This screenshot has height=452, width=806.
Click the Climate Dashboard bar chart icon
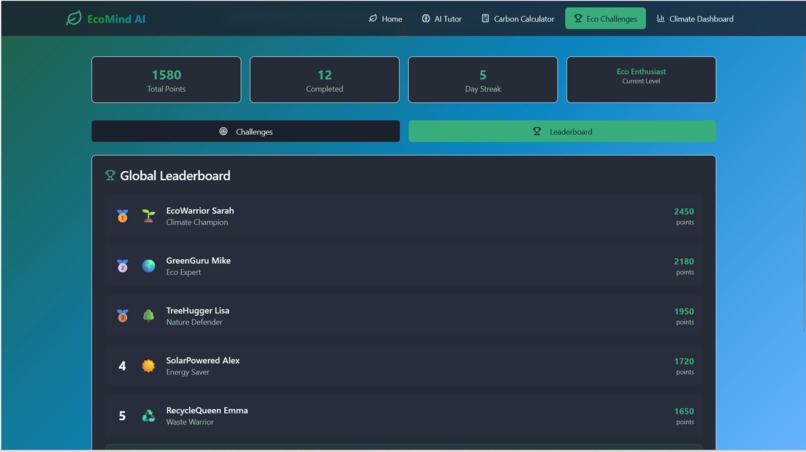point(661,19)
